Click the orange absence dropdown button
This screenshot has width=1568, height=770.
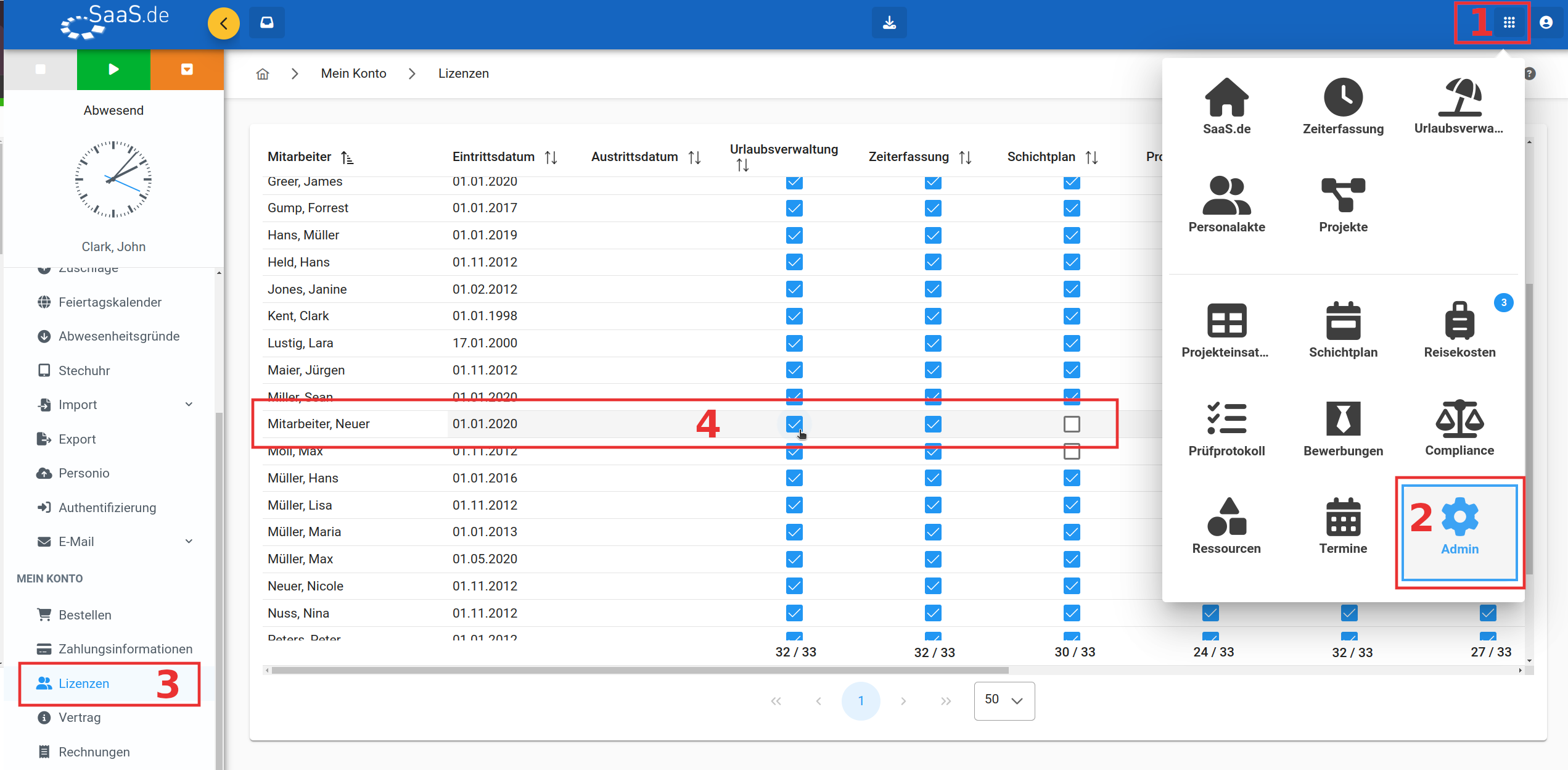pos(187,69)
